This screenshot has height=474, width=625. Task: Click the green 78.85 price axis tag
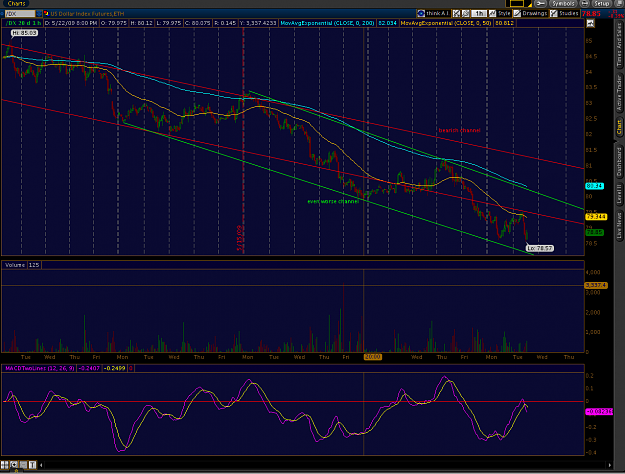[x=594, y=232]
